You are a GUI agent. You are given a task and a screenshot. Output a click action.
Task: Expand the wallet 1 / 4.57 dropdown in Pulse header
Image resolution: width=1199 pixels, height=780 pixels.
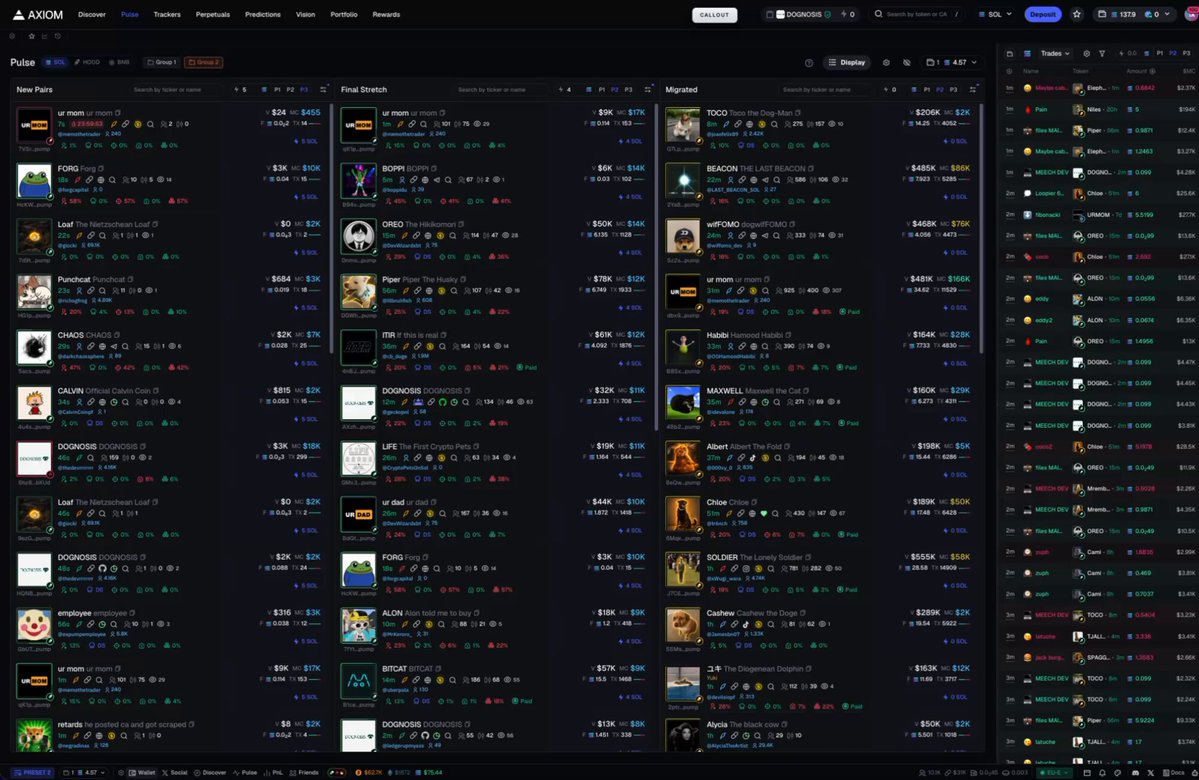(x=951, y=63)
